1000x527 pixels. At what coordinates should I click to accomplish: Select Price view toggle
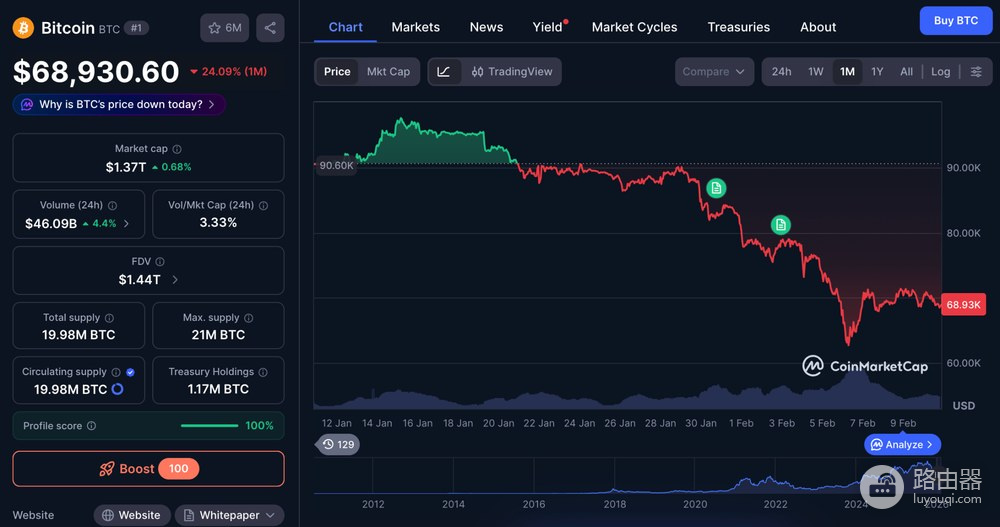click(x=337, y=71)
